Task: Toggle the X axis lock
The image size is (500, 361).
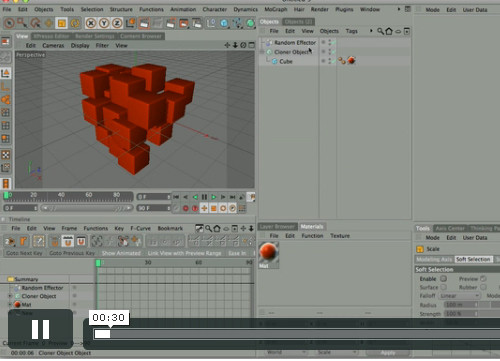Action: pyautogui.click(x=91, y=23)
